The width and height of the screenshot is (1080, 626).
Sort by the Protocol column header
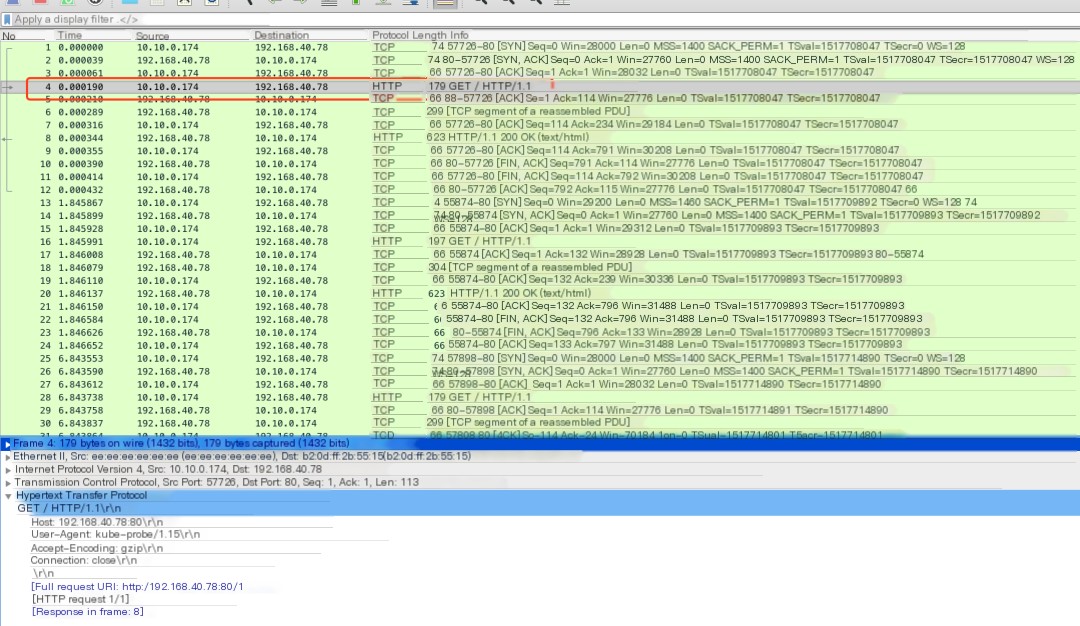pyautogui.click(x=391, y=35)
